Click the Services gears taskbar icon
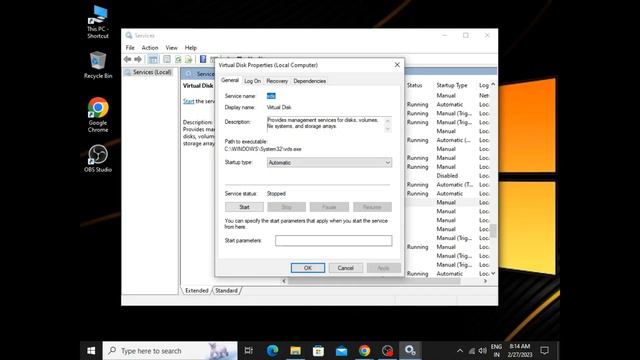This screenshot has height=360, width=640. pos(410,351)
